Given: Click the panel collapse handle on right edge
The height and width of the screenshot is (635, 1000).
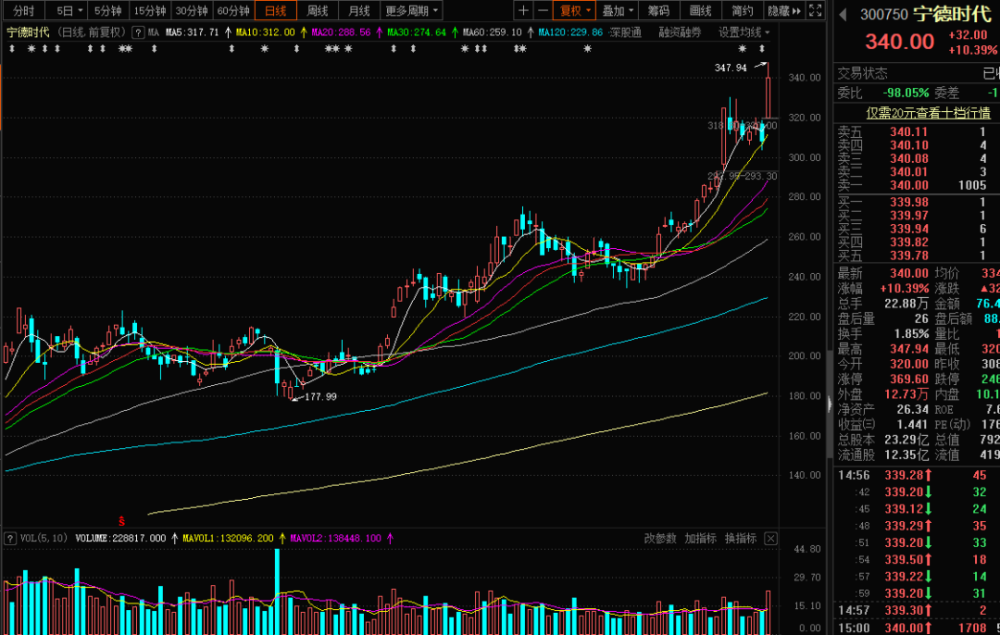Looking at the screenshot, I should pyautogui.click(x=827, y=403).
